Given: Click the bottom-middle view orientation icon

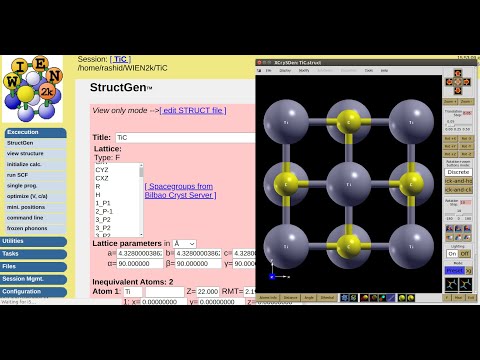Looking at the screenshot, I should pyautogui.click(x=458, y=237).
